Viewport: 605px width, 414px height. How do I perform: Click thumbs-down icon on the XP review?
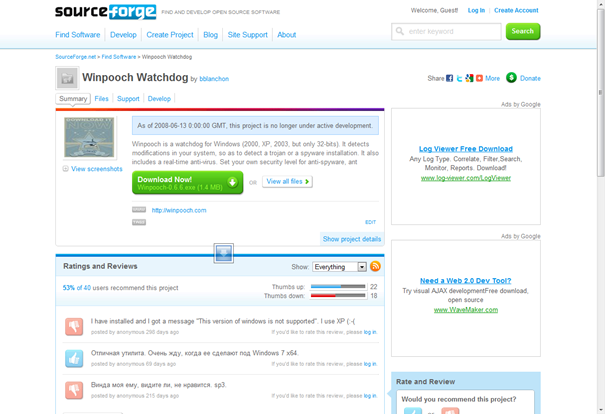74,327
